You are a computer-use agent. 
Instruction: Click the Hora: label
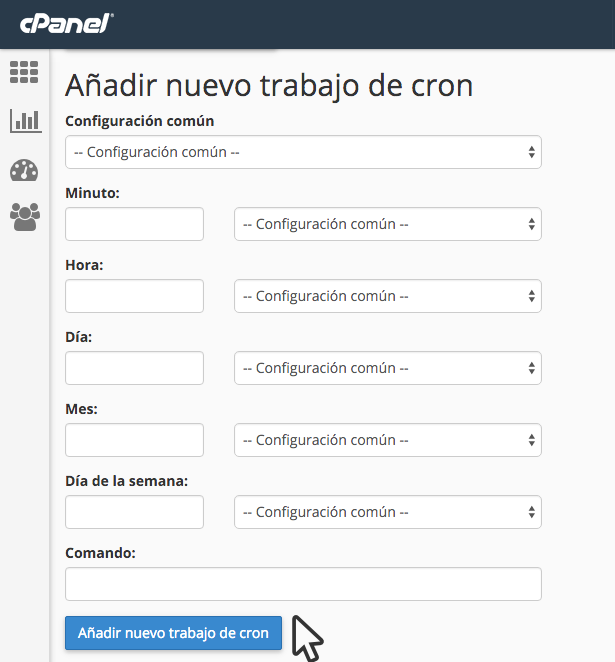point(84,265)
